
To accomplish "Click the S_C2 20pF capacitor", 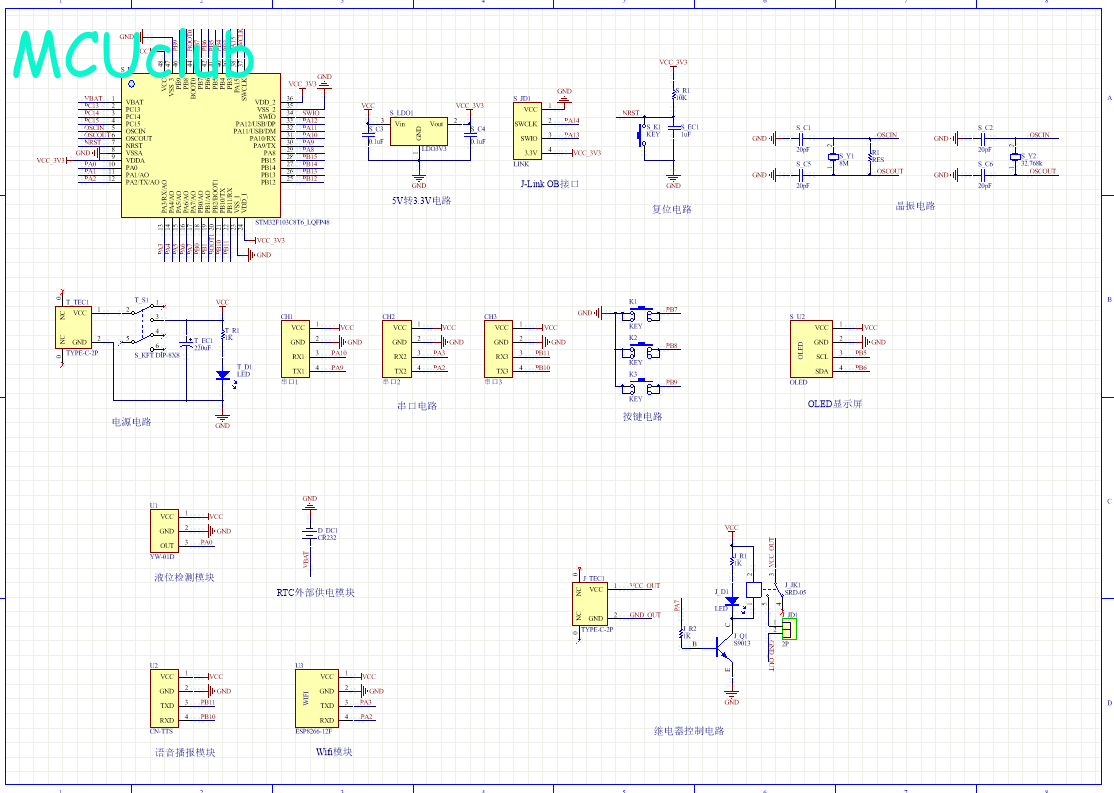I will pyautogui.click(x=985, y=139).
